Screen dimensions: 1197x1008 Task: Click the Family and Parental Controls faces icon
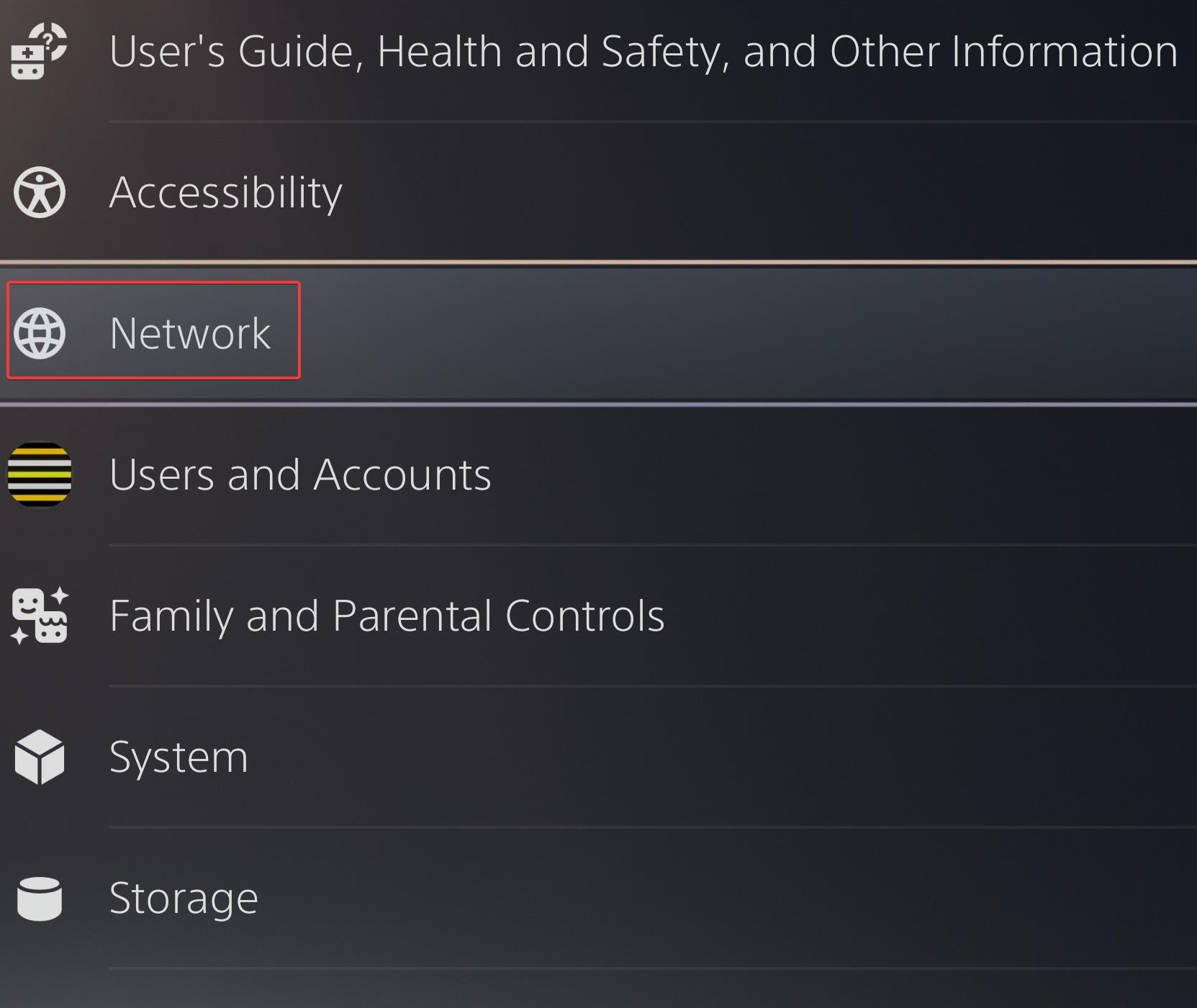pyautogui.click(x=40, y=616)
